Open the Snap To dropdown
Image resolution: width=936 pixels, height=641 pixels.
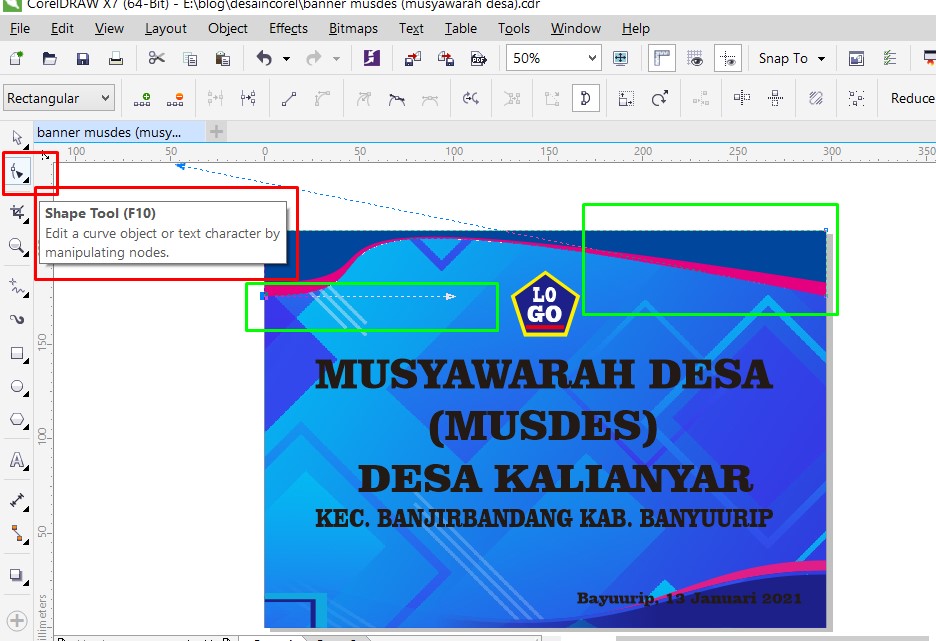[790, 58]
